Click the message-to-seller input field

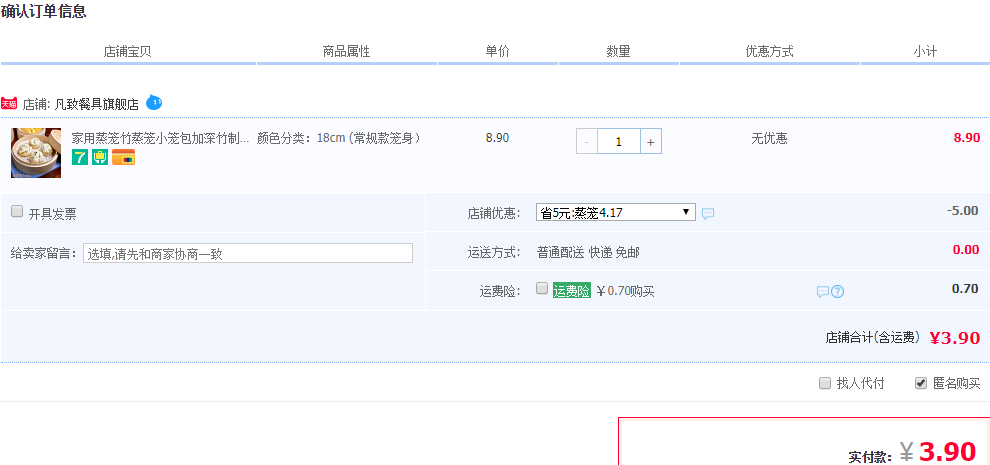248,253
